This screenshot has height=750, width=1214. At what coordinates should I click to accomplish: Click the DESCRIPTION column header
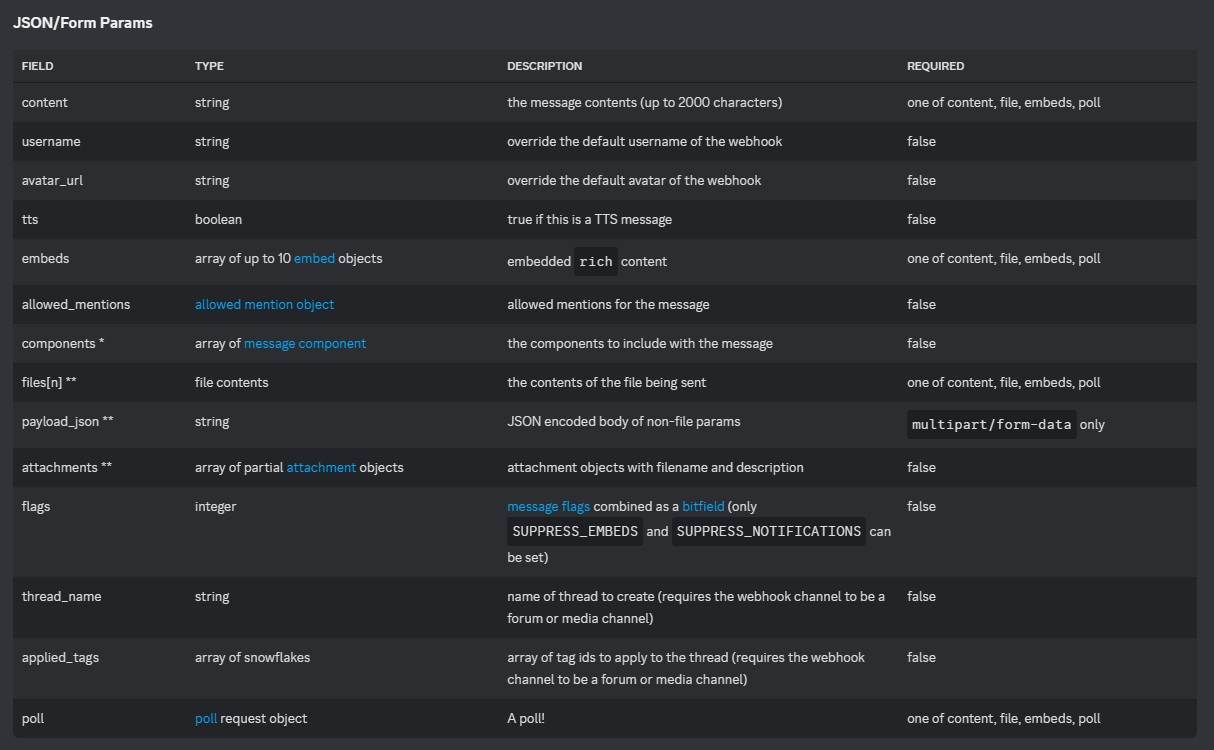point(544,66)
